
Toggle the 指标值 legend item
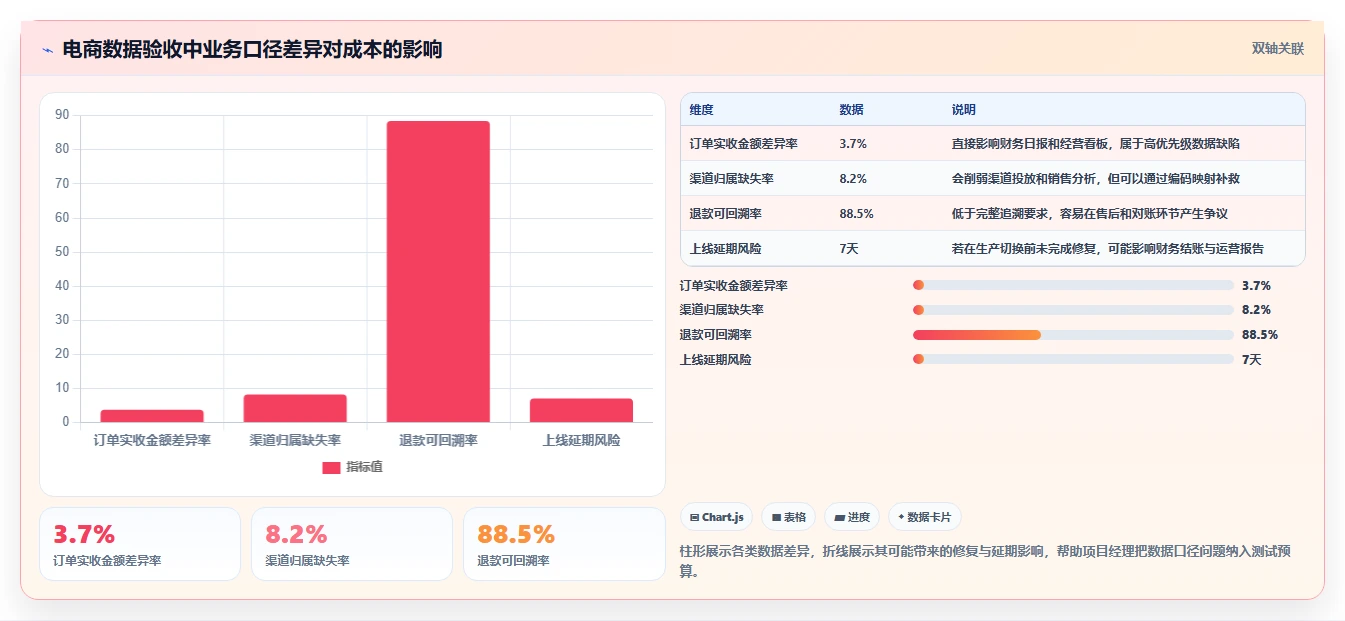352,467
